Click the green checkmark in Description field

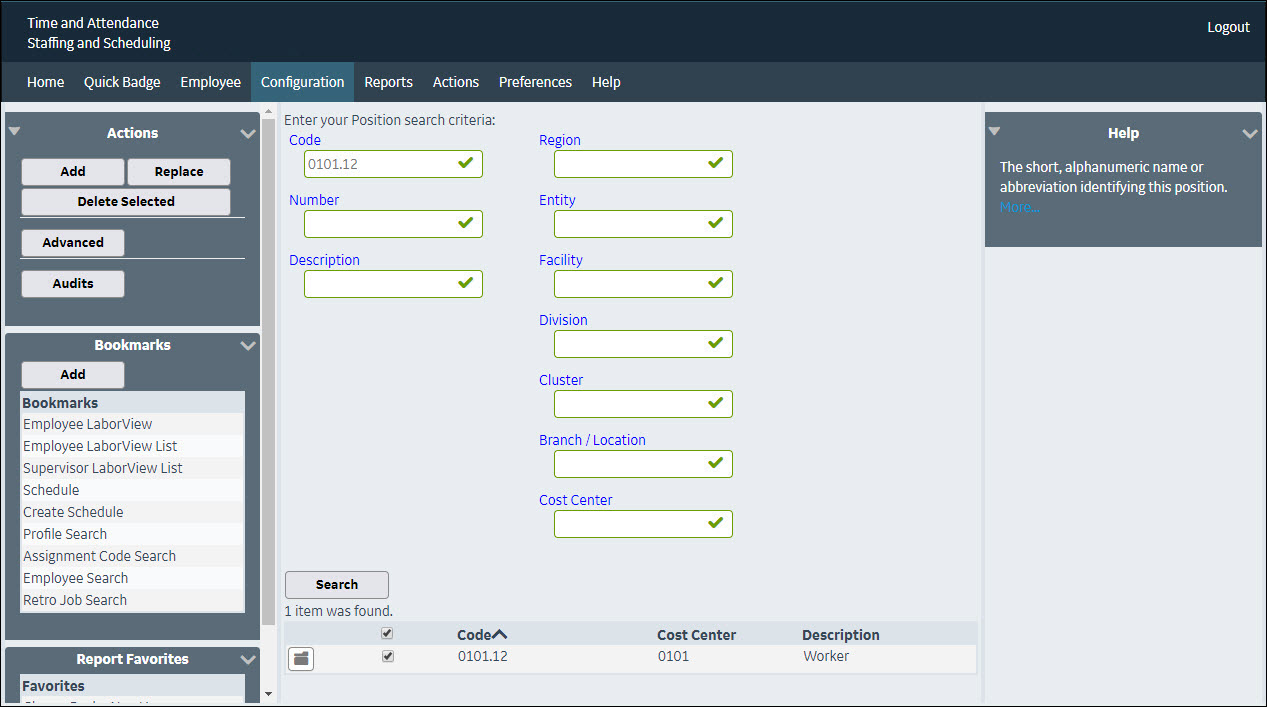(465, 282)
